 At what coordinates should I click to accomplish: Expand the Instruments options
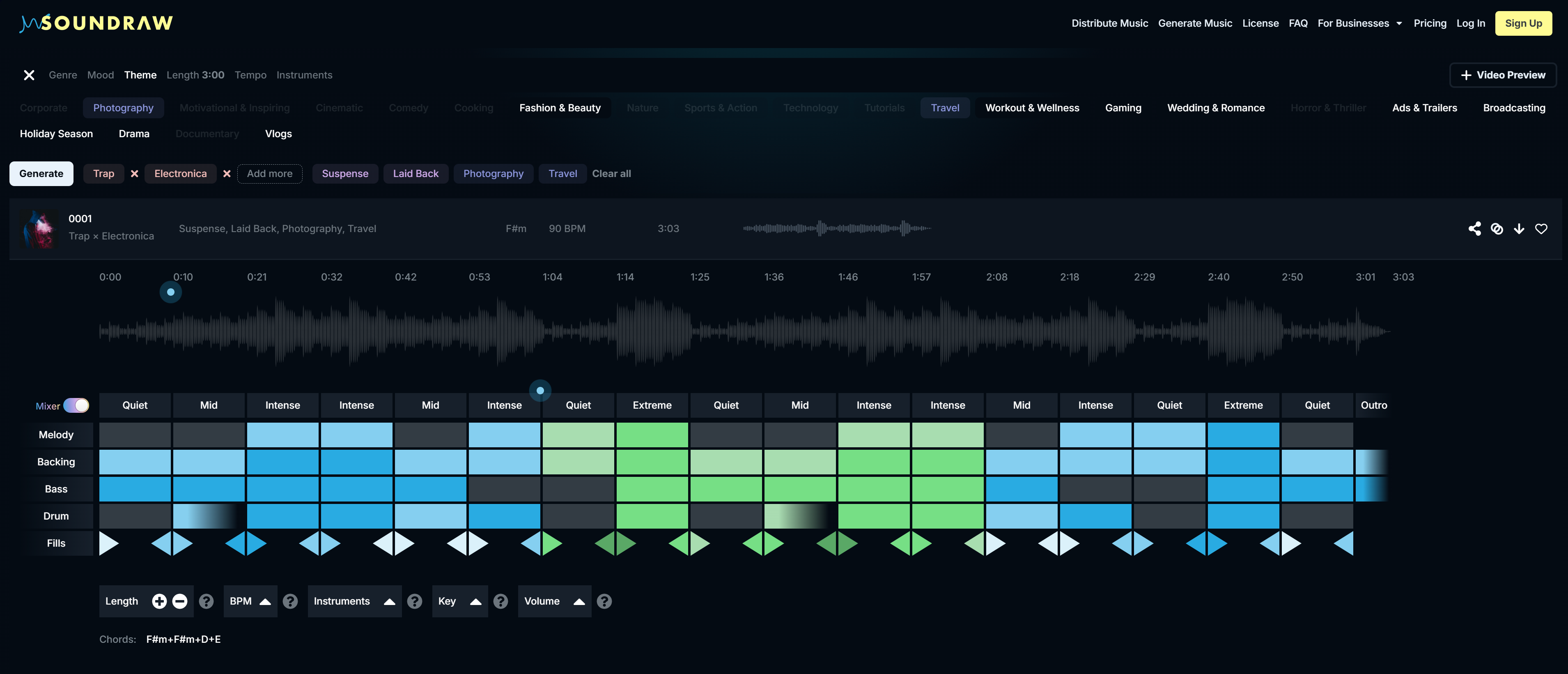point(390,601)
